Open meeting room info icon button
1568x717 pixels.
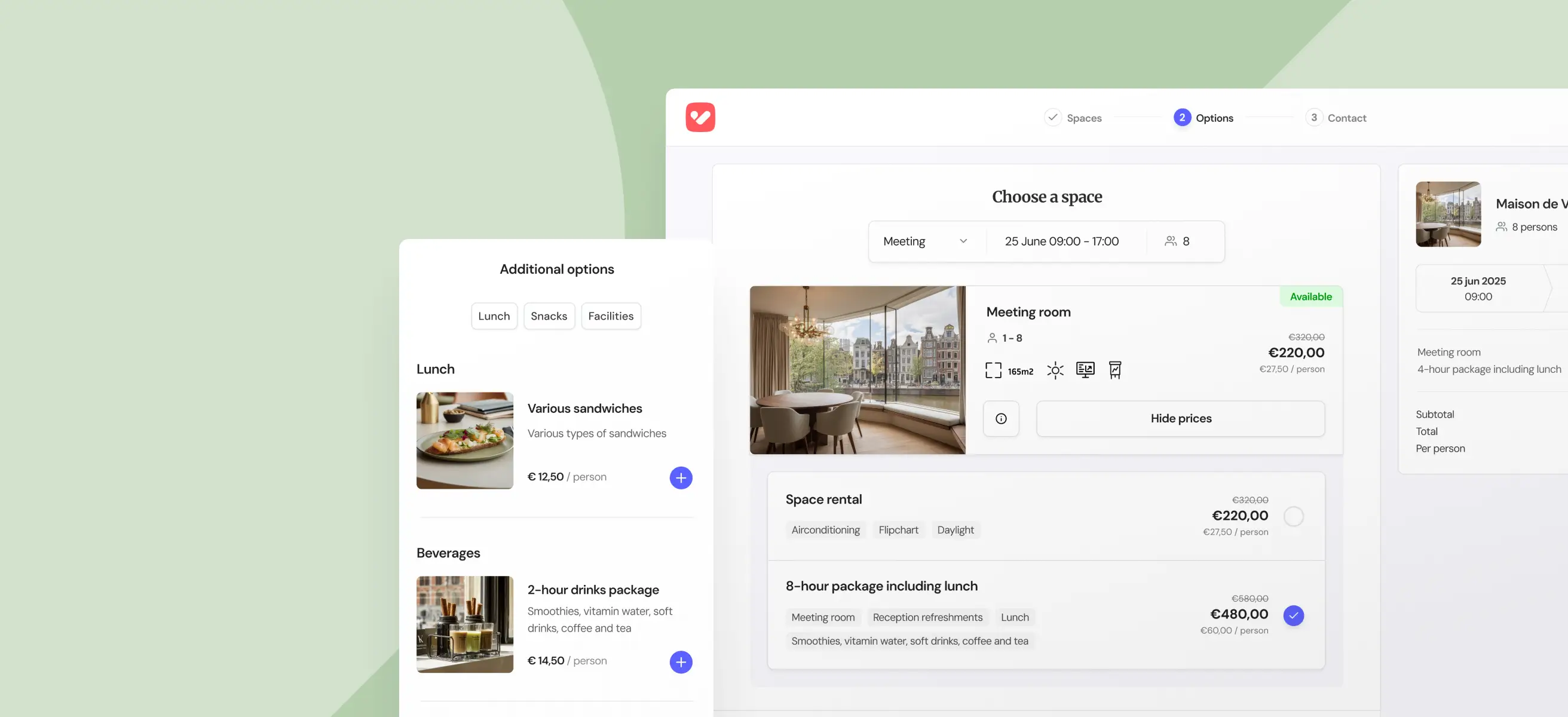click(x=1001, y=418)
